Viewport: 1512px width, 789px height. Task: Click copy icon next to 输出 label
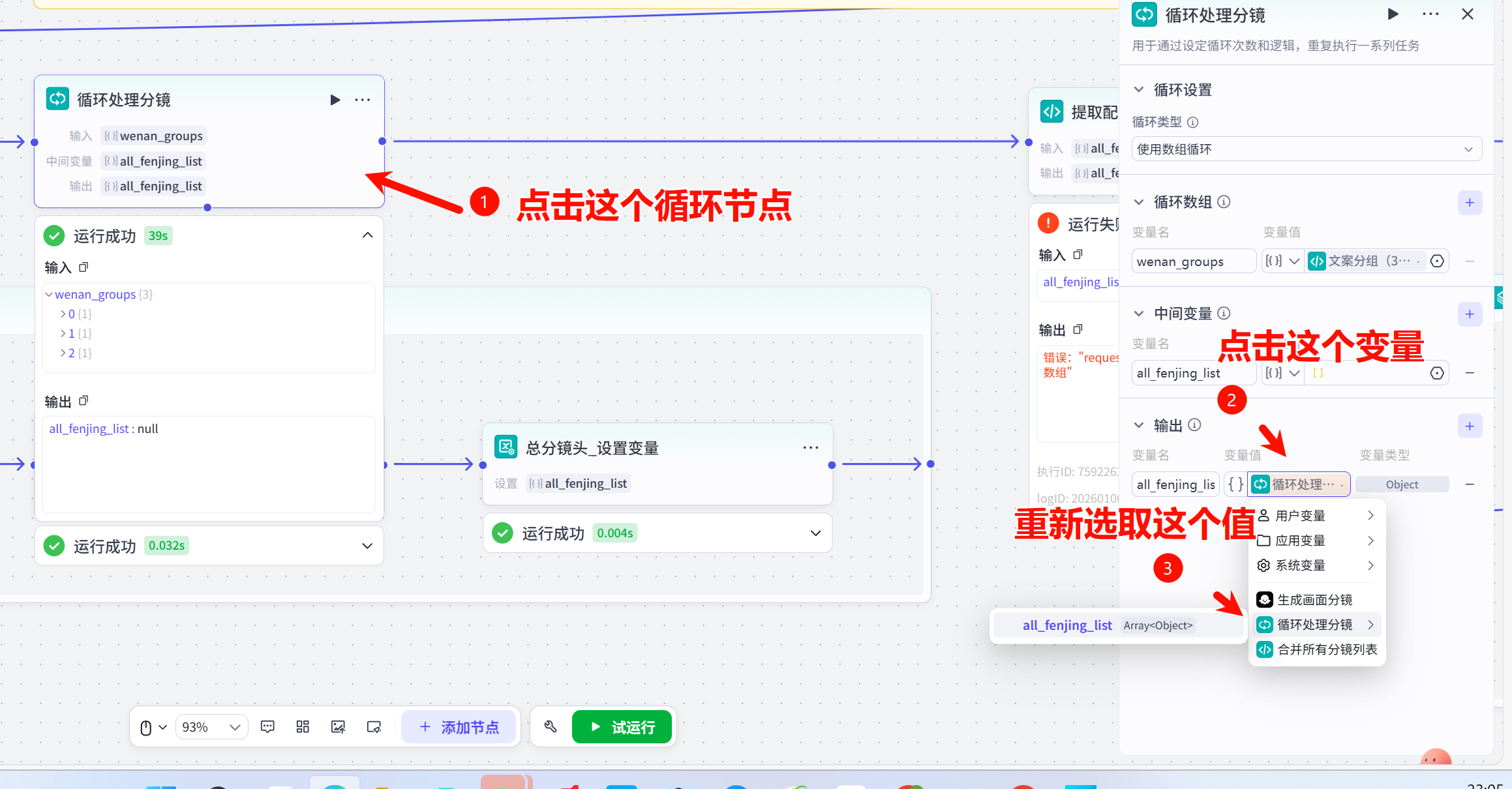(x=83, y=401)
